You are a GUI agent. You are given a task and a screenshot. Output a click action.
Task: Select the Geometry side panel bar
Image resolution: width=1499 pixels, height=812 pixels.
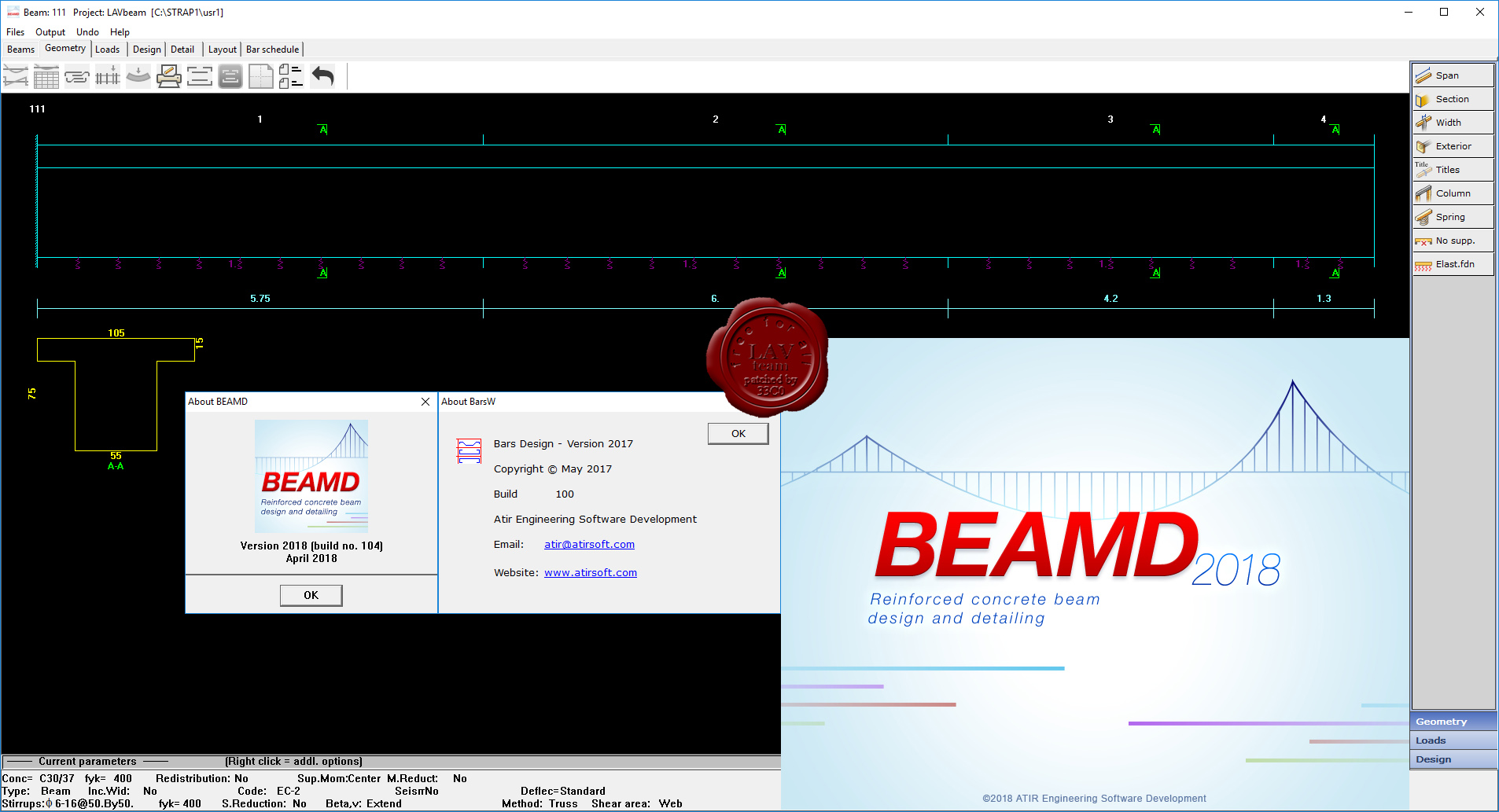(1453, 722)
